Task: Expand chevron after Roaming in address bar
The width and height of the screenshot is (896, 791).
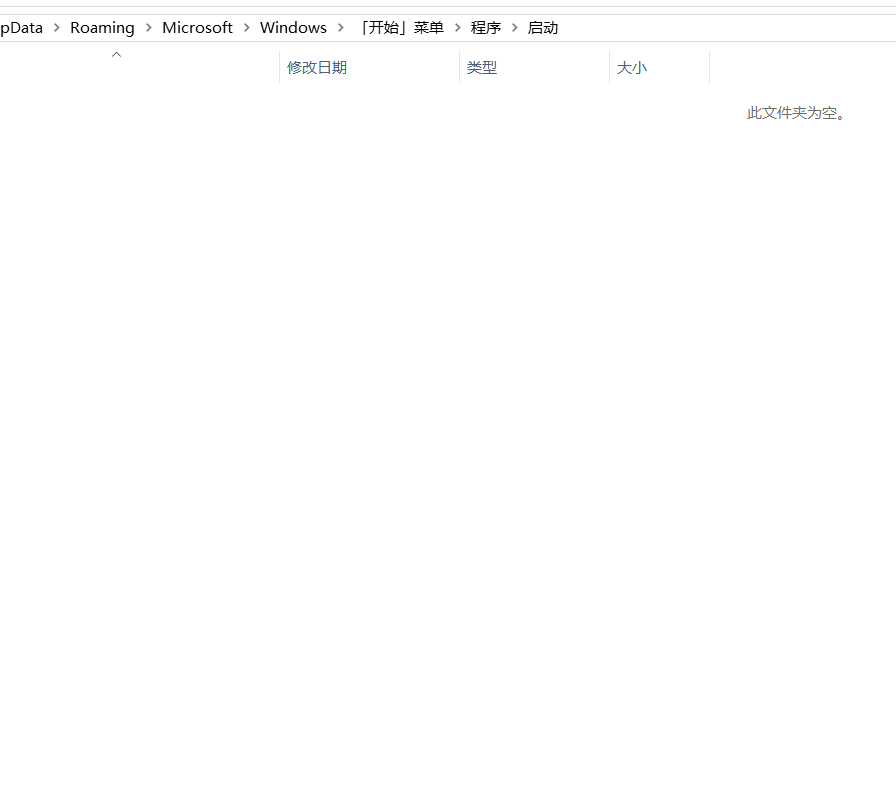Action: point(149,27)
